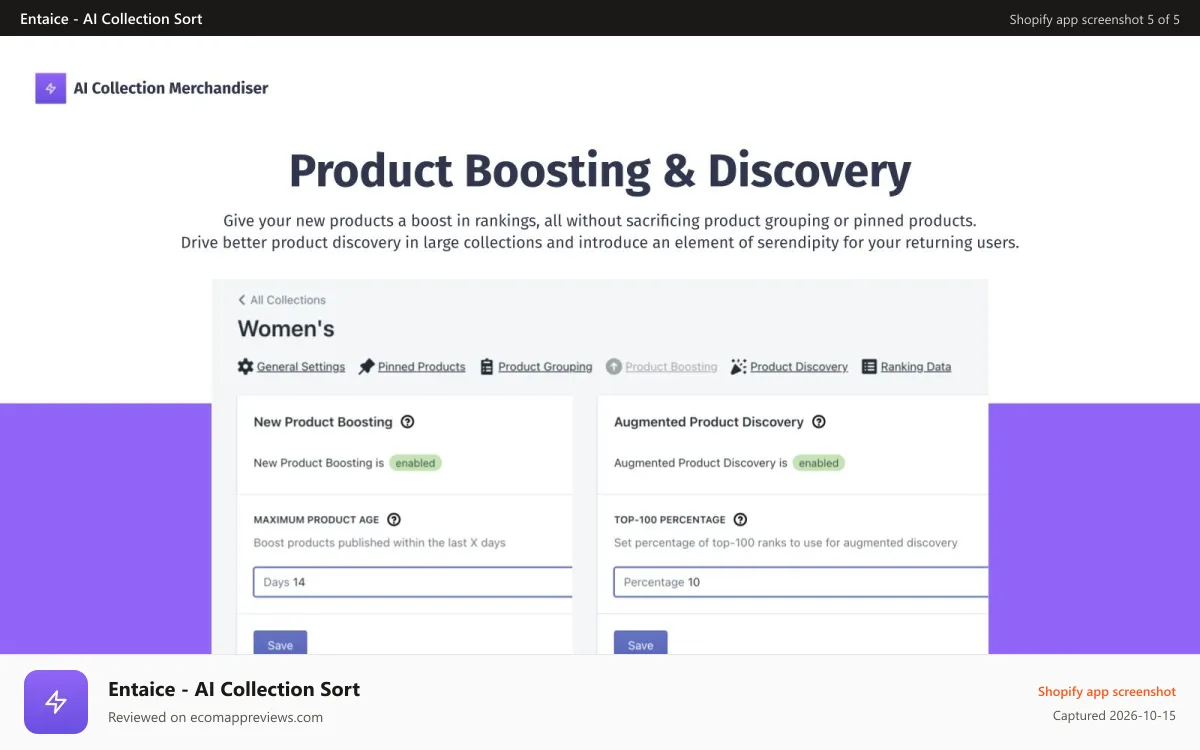Open the Product Grouping tab
1200x750 pixels.
tap(545, 367)
